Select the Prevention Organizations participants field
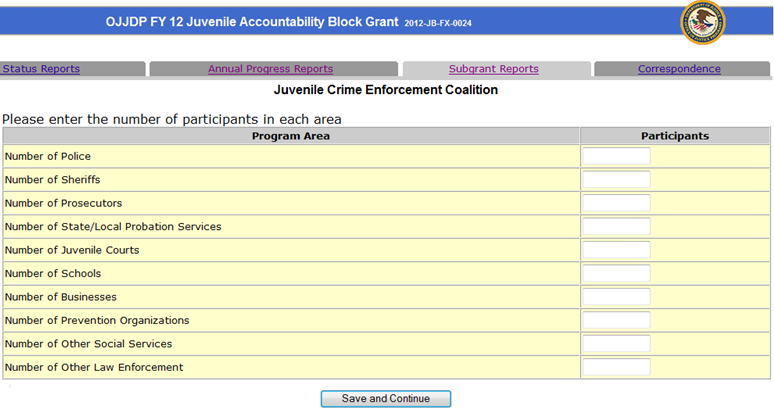This screenshot has width=774, height=409. [616, 321]
